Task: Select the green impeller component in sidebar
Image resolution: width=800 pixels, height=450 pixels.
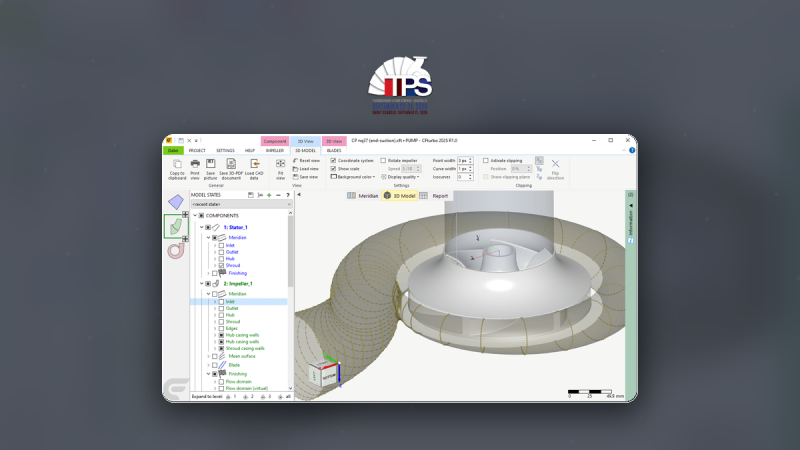Action: [x=176, y=227]
